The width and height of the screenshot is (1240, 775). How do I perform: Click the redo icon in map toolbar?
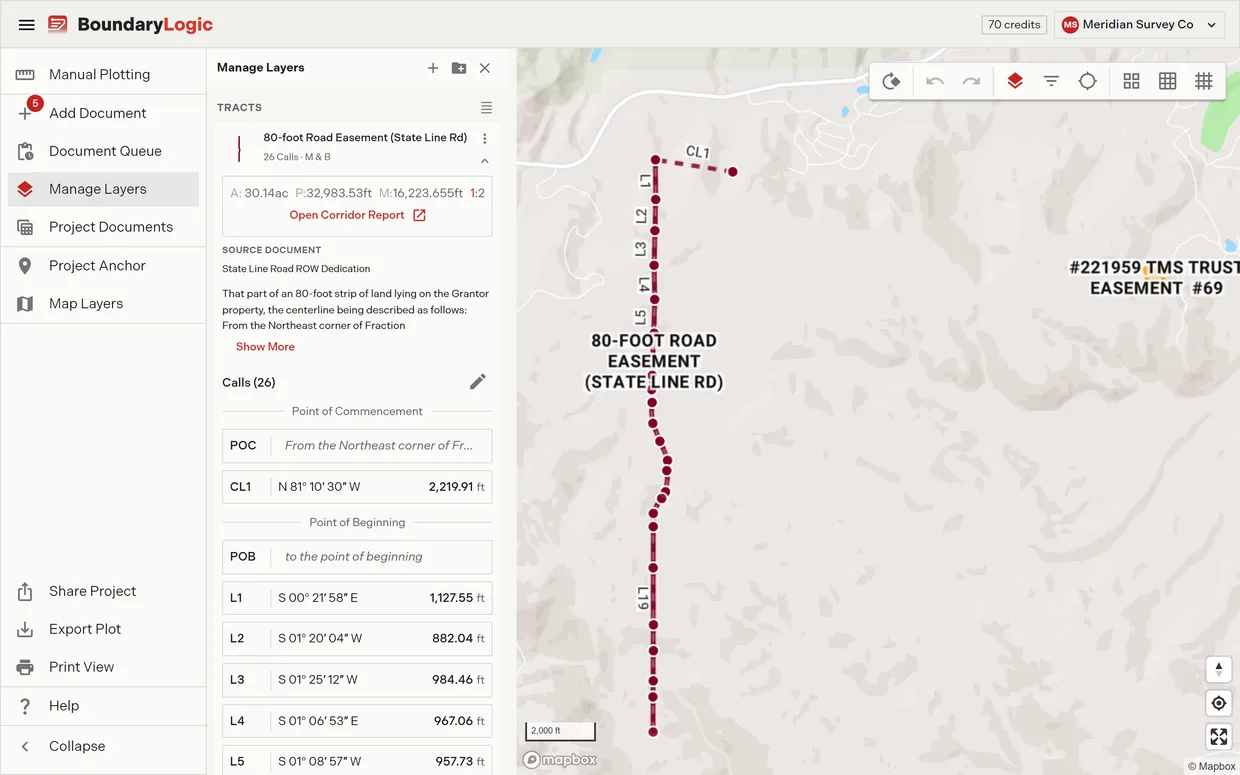click(971, 81)
